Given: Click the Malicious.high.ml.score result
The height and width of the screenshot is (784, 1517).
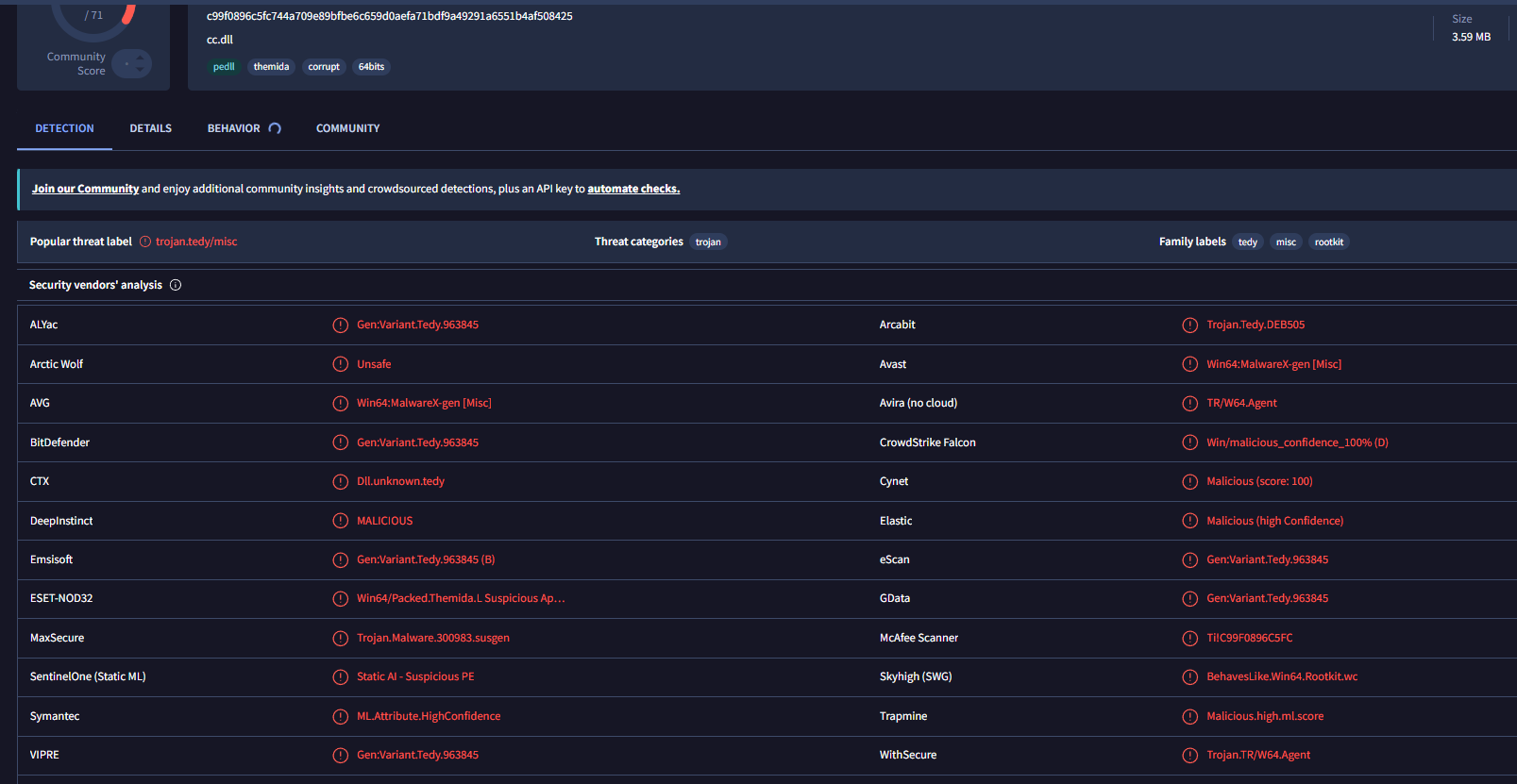Looking at the screenshot, I should coord(1265,716).
